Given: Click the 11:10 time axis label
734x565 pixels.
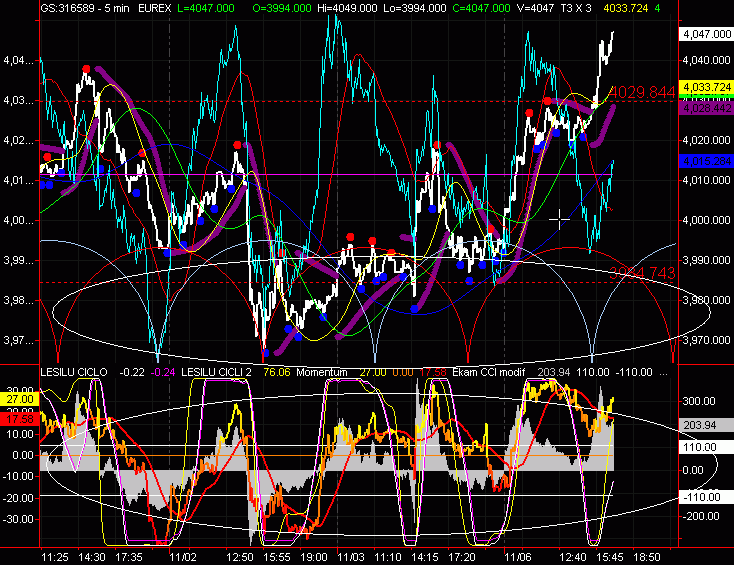Looking at the screenshot, I should [x=388, y=558].
